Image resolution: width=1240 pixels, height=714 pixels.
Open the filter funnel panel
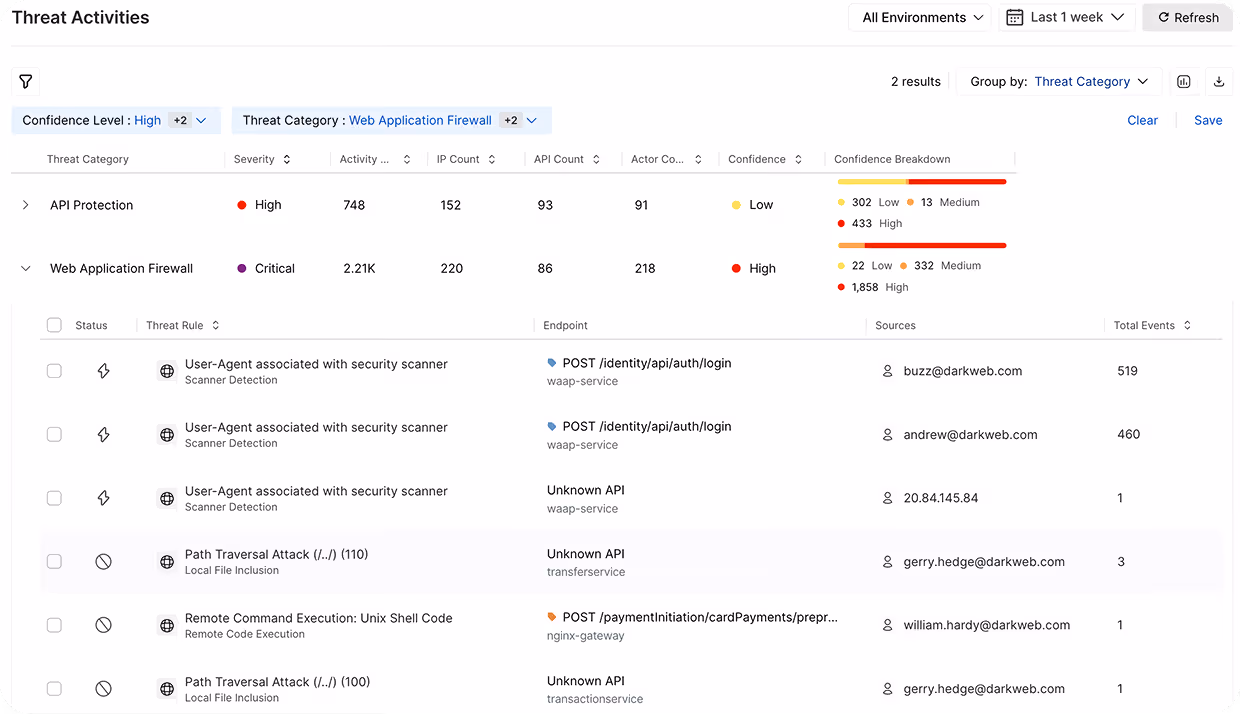(x=25, y=82)
